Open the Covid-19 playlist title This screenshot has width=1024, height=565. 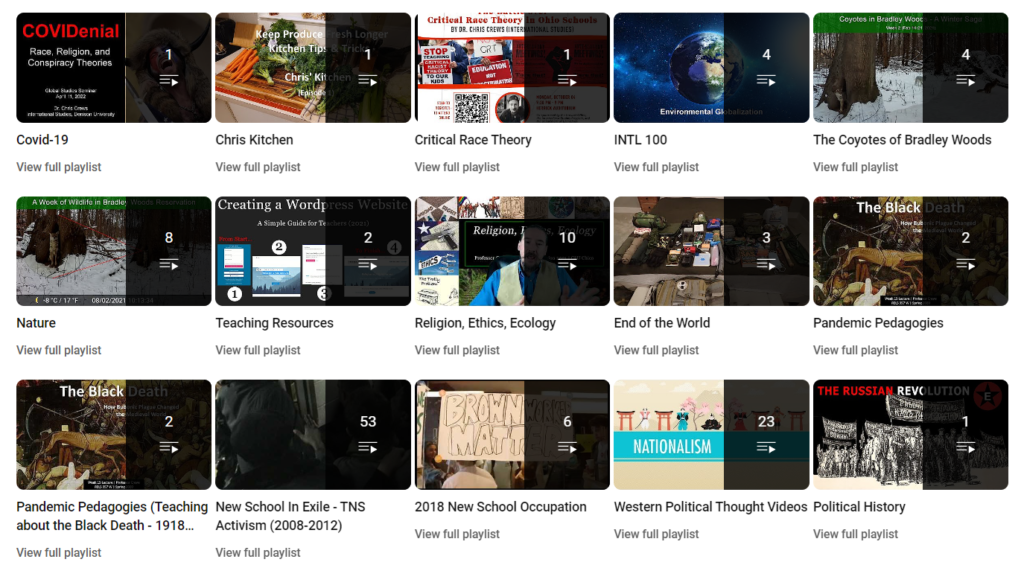(x=42, y=140)
